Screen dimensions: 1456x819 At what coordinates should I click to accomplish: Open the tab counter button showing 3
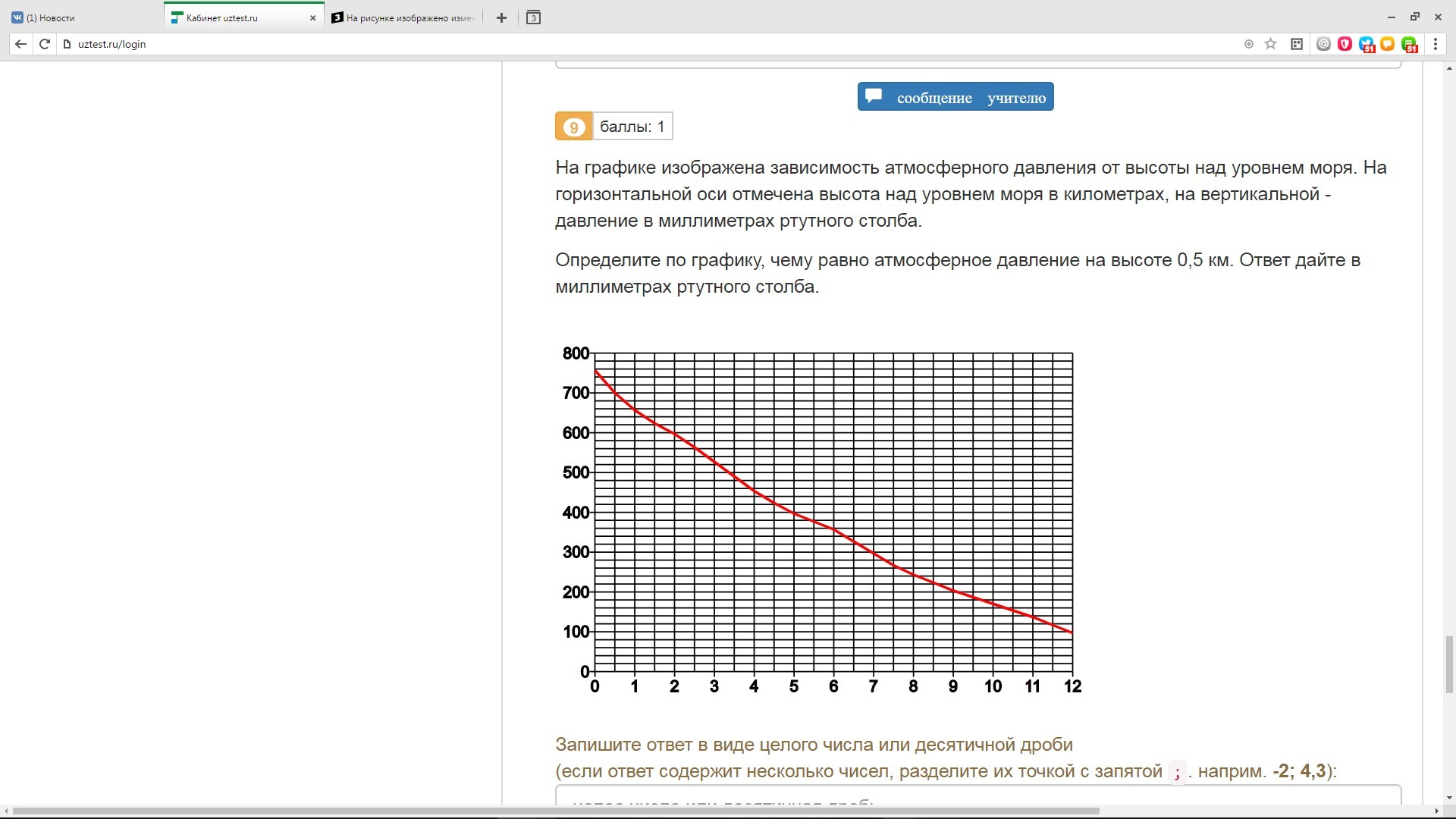point(533,17)
